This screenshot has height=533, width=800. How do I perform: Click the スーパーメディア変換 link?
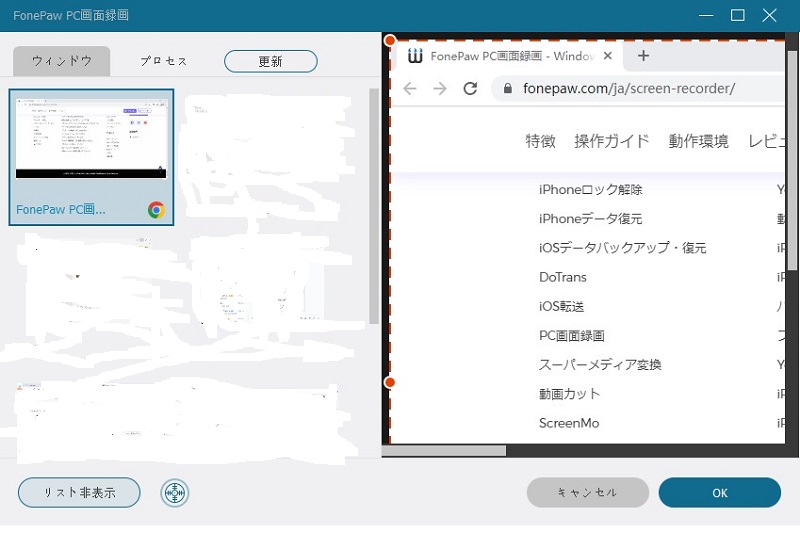[x=600, y=365]
